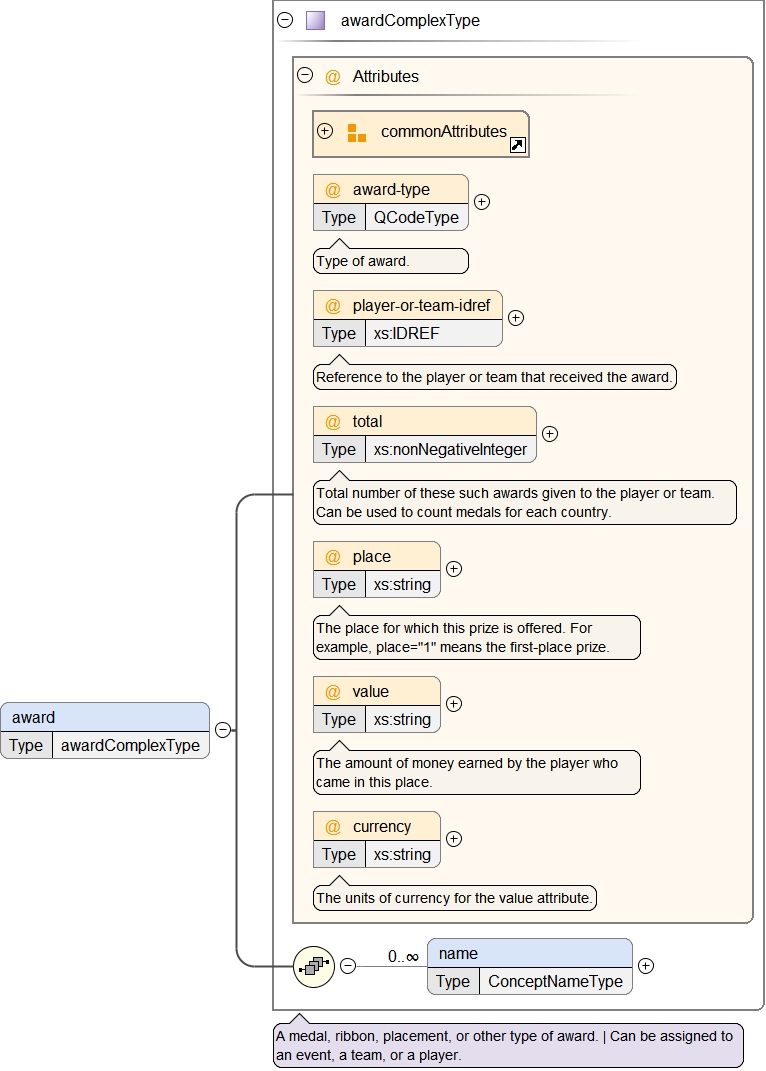Click the @ icon on total attribute

point(333,422)
